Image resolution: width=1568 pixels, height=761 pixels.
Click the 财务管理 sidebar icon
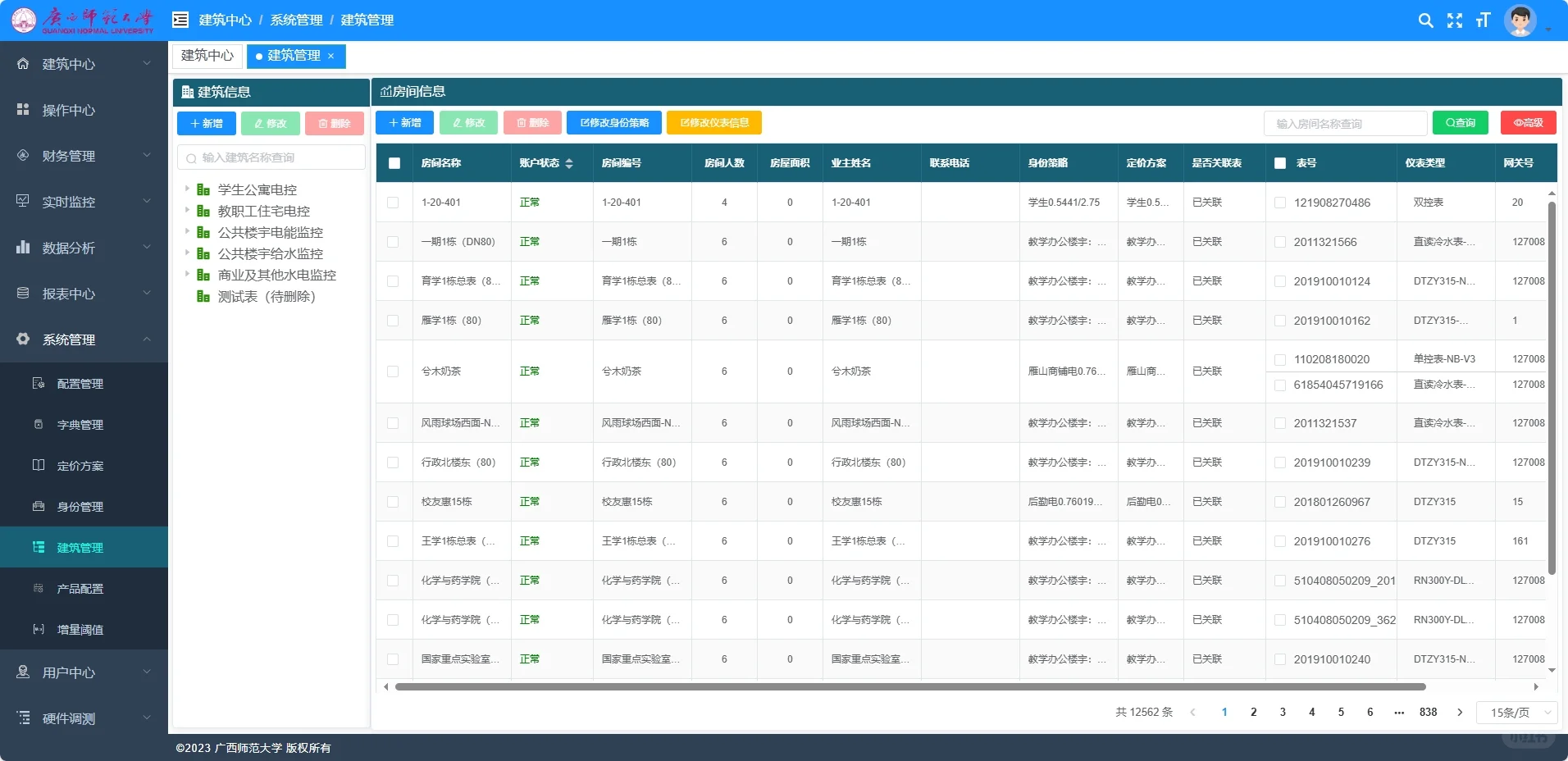tap(23, 155)
